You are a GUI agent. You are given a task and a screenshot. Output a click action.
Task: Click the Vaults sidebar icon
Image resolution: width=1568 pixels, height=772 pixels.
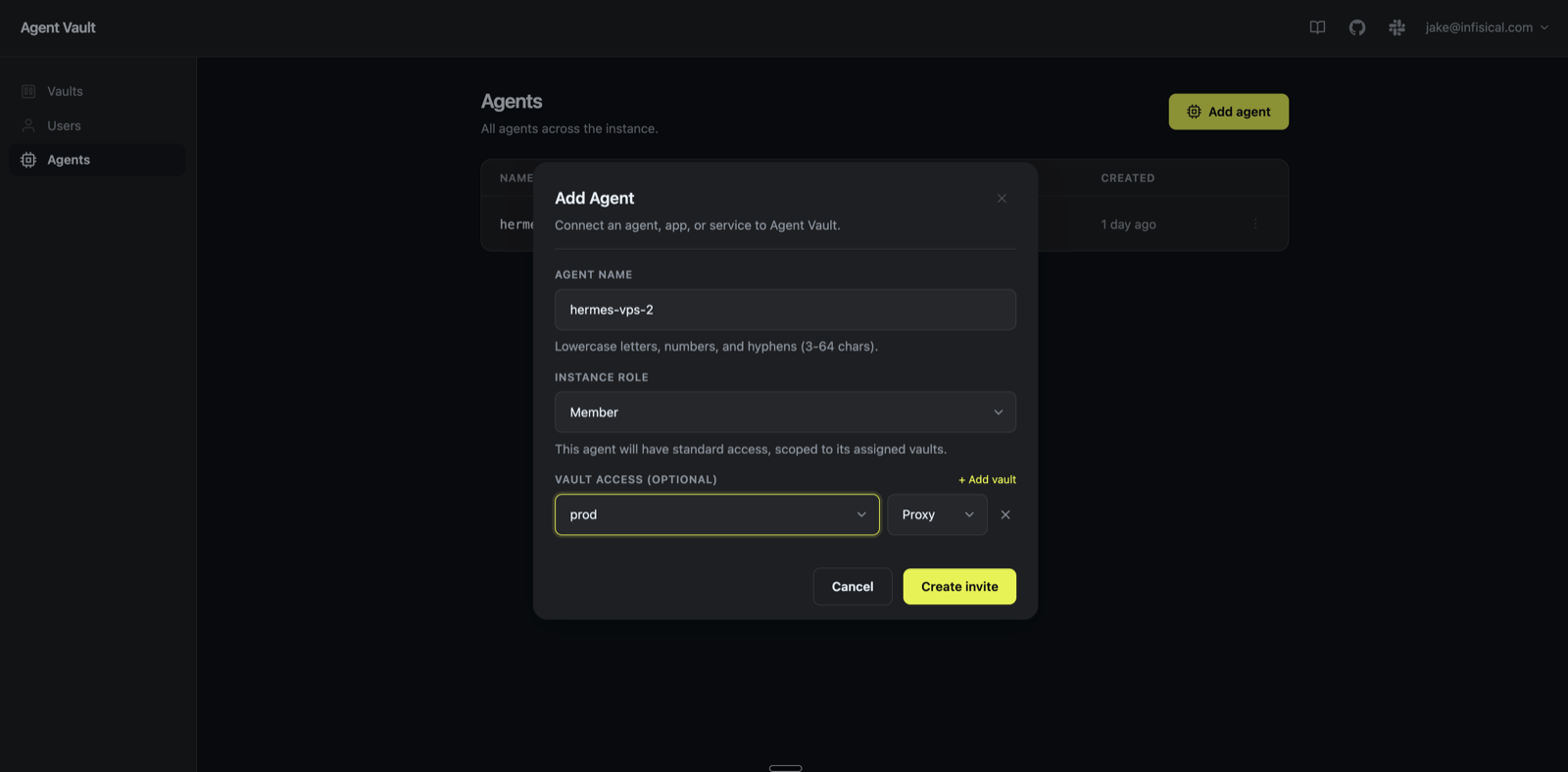click(28, 91)
